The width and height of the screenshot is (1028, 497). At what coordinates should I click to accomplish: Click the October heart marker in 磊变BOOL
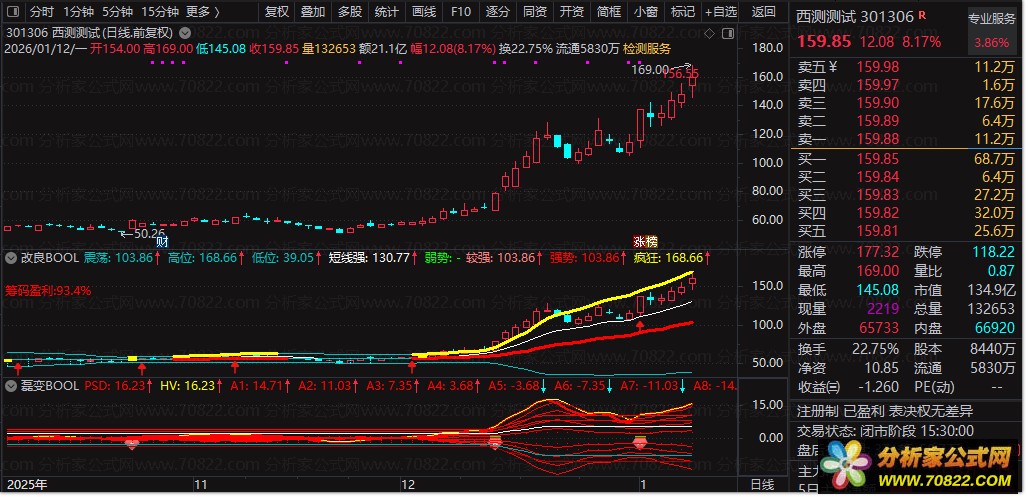coord(132,444)
